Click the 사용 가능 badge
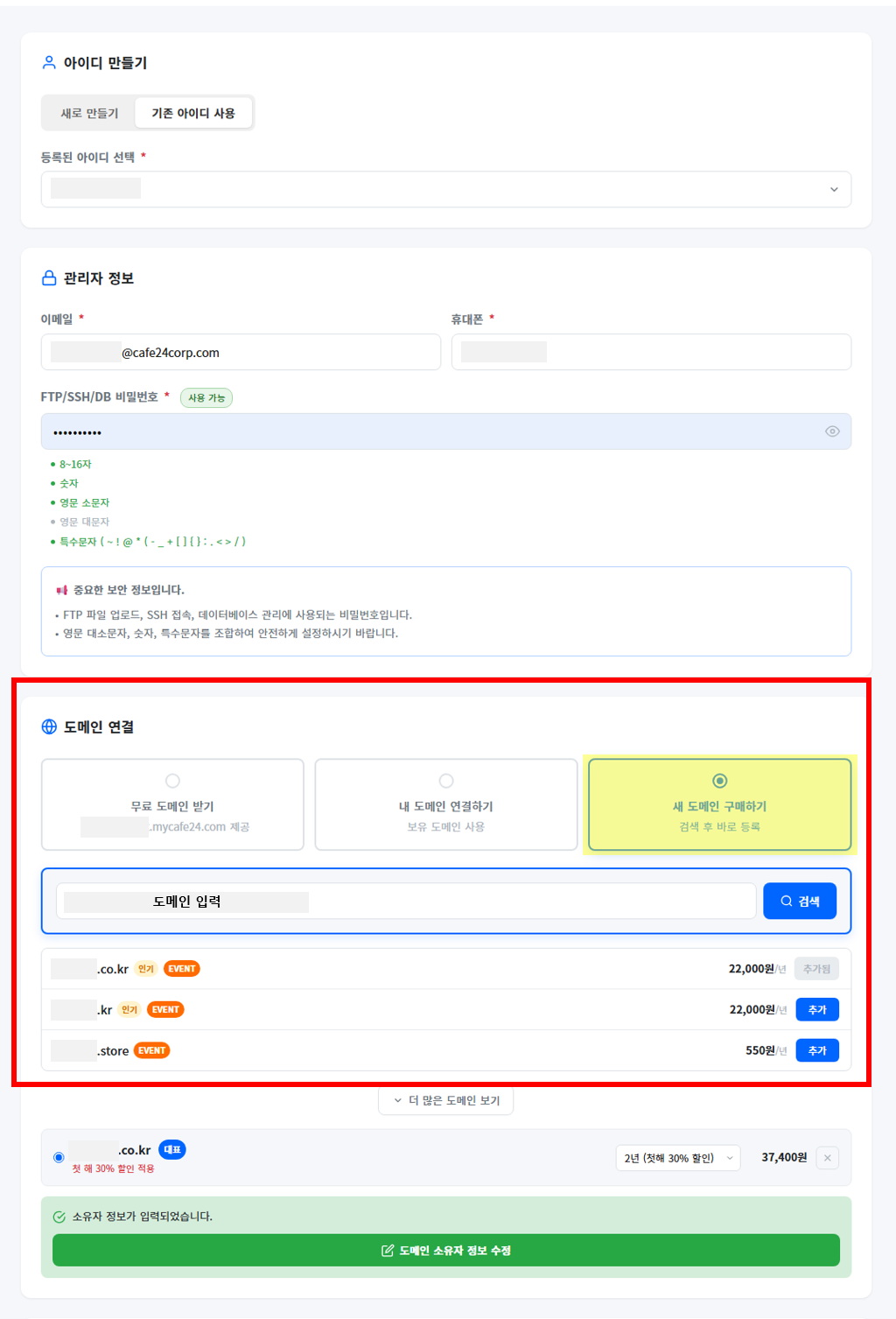 [x=206, y=397]
